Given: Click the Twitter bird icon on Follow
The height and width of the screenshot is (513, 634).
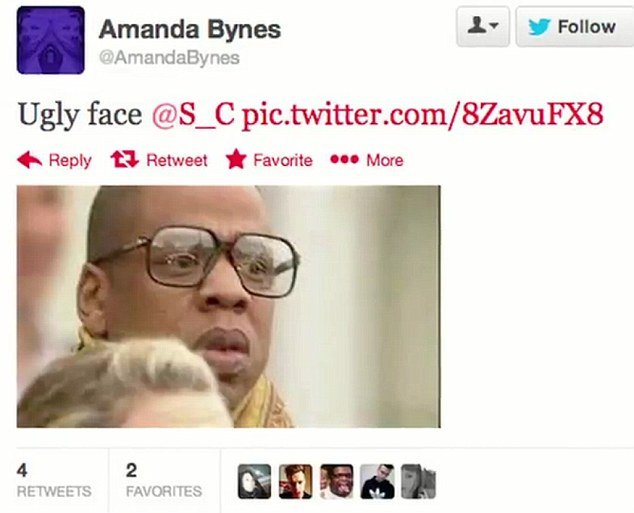Looking at the screenshot, I should pyautogui.click(x=539, y=27).
